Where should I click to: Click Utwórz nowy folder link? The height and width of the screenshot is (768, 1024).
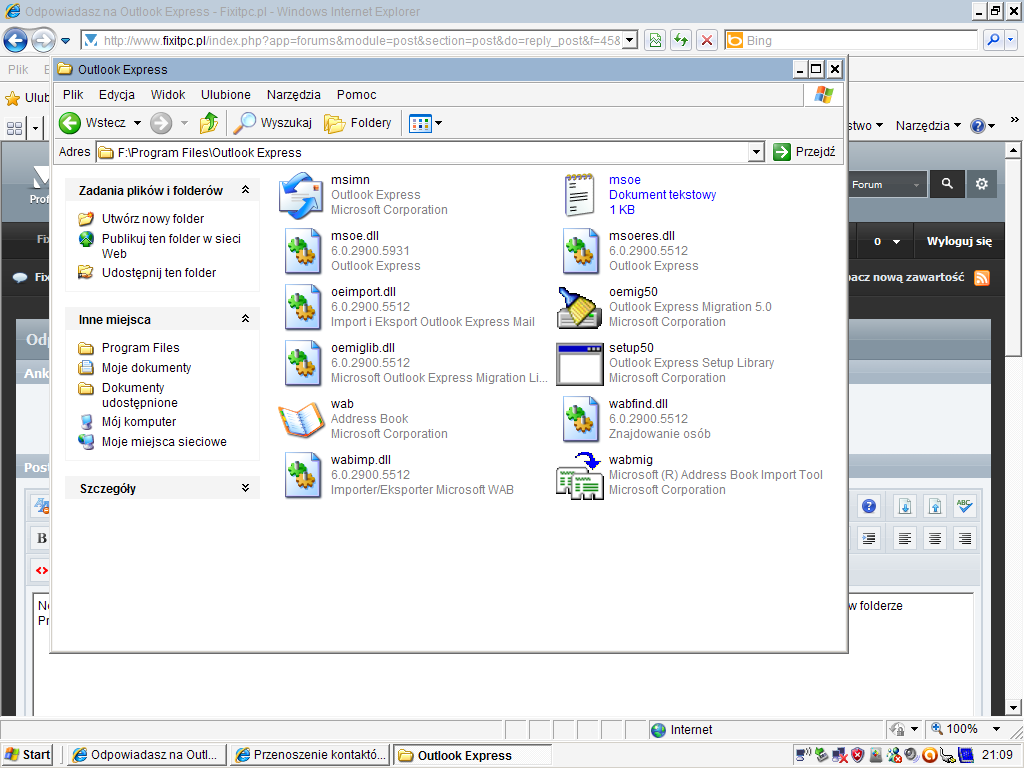[153, 219]
